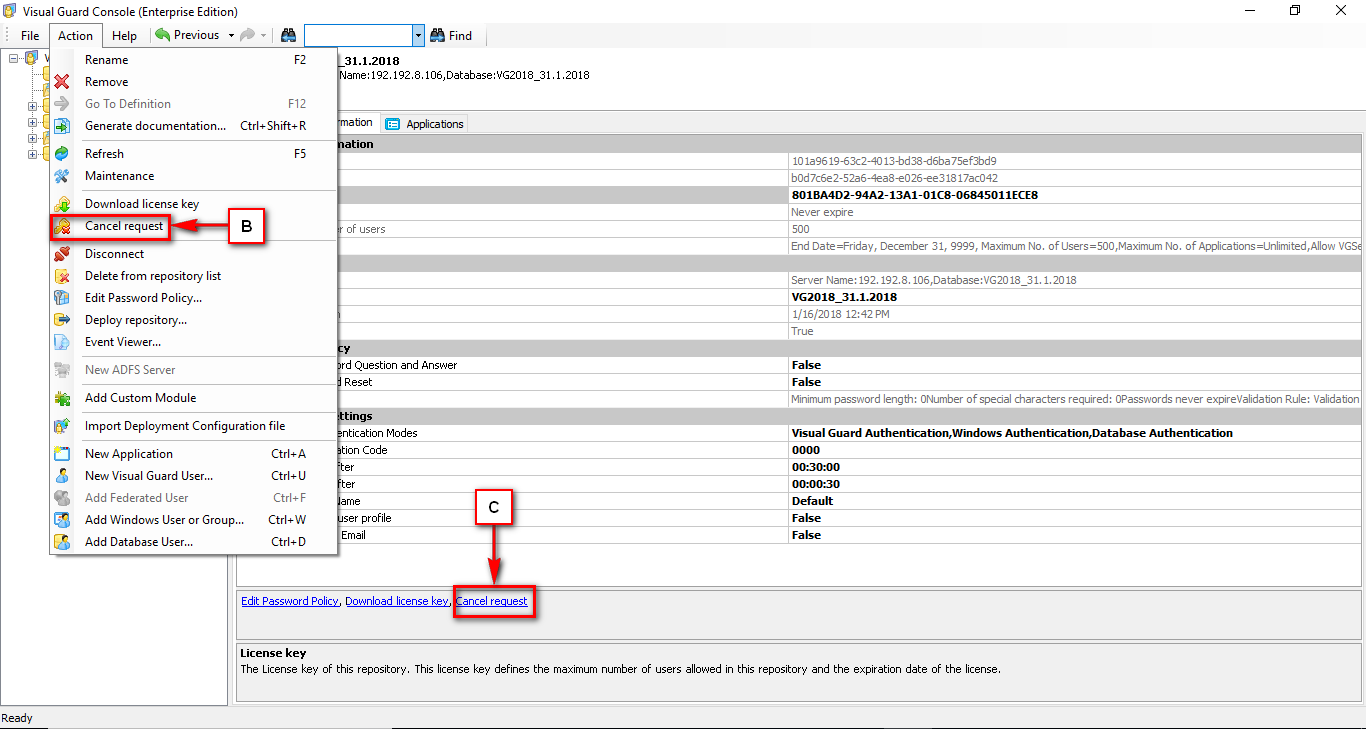Click the Disconnect icon

61,253
